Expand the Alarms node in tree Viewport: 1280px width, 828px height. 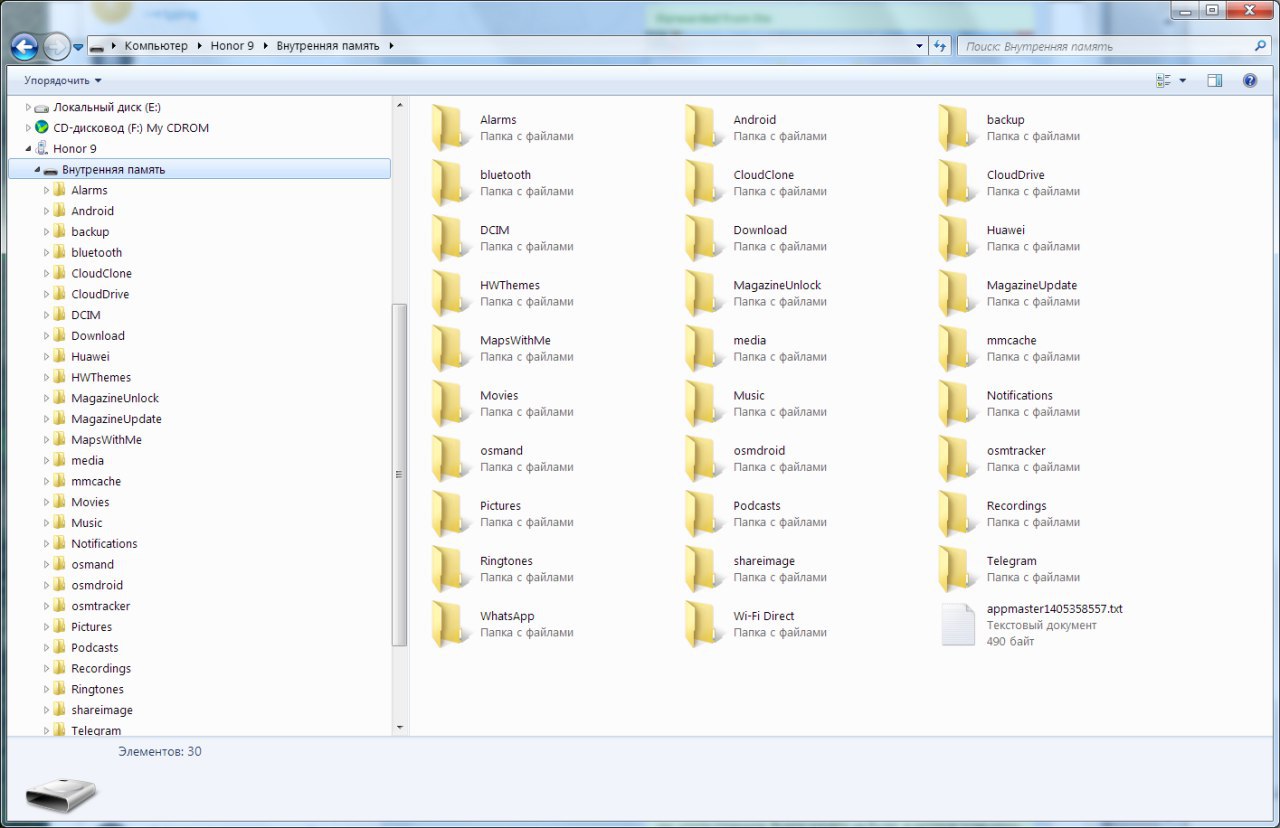46,190
